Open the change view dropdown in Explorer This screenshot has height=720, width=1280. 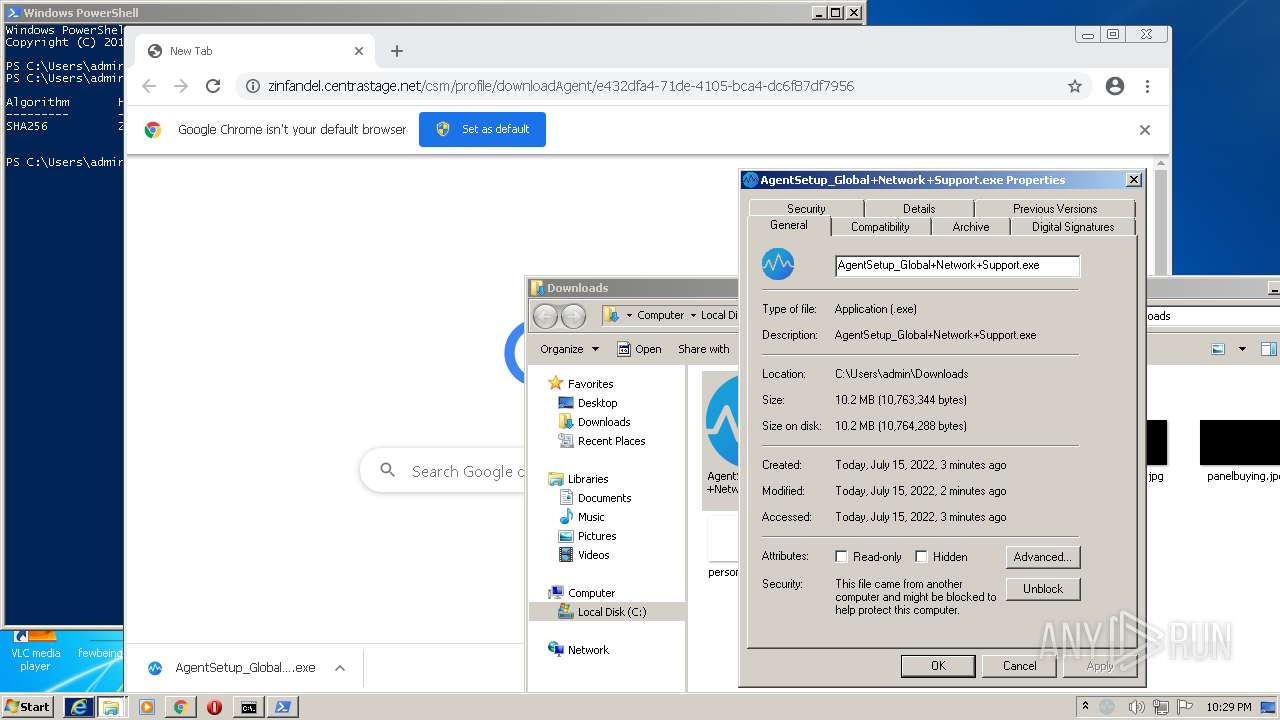click(1242, 349)
